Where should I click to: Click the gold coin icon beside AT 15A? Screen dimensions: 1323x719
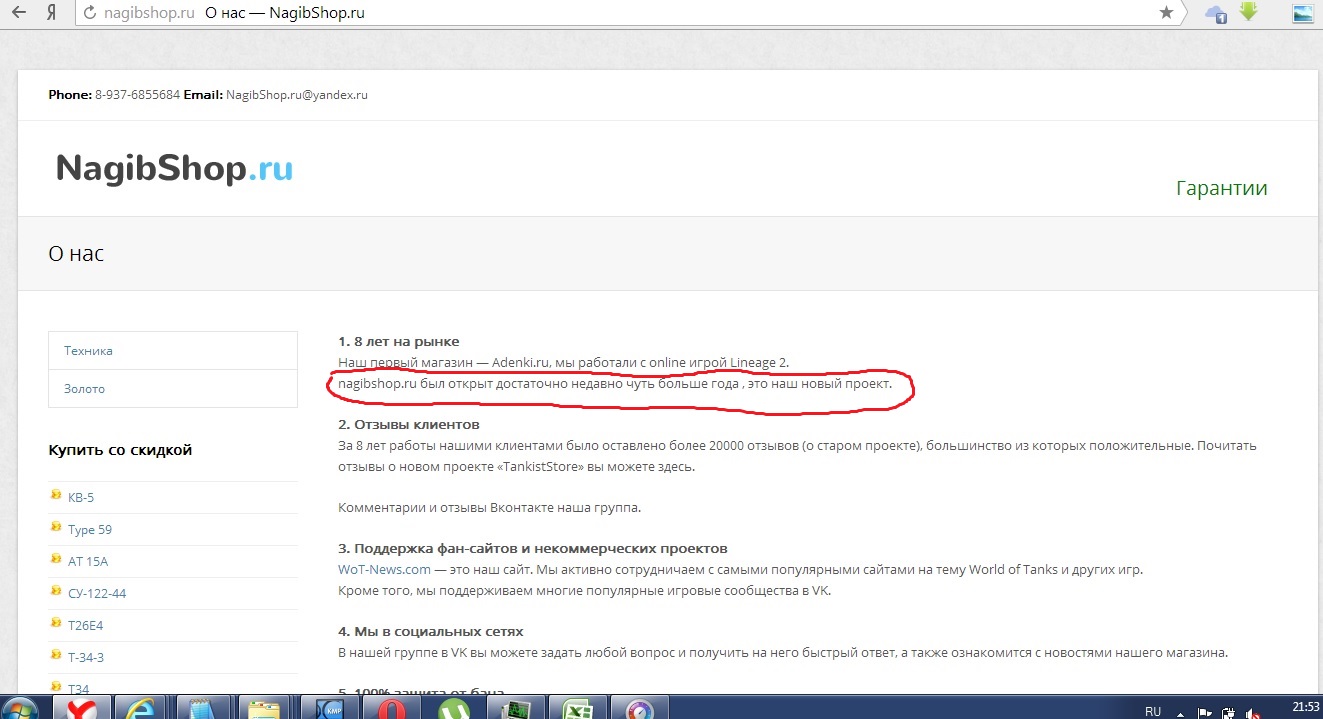coord(56,559)
